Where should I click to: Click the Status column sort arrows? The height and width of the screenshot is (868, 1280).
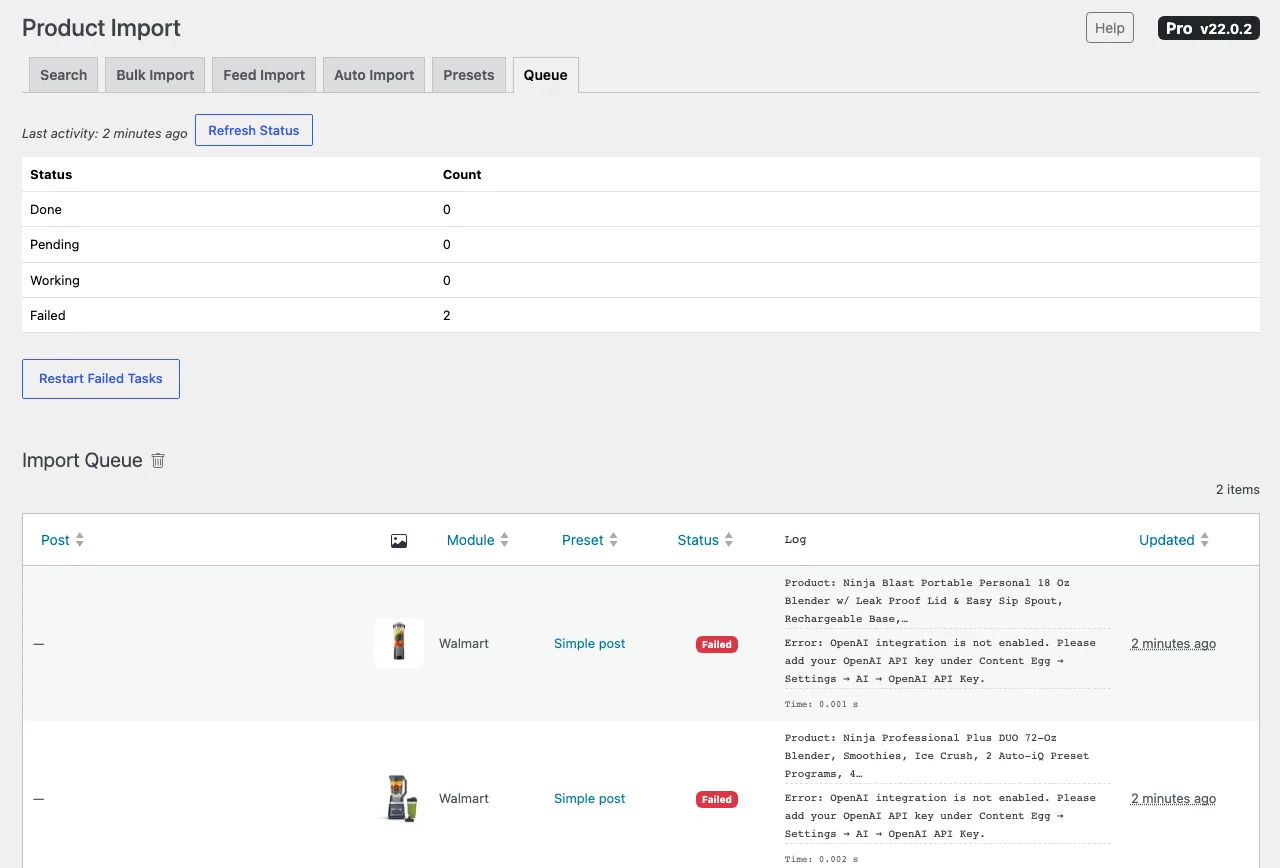point(729,540)
